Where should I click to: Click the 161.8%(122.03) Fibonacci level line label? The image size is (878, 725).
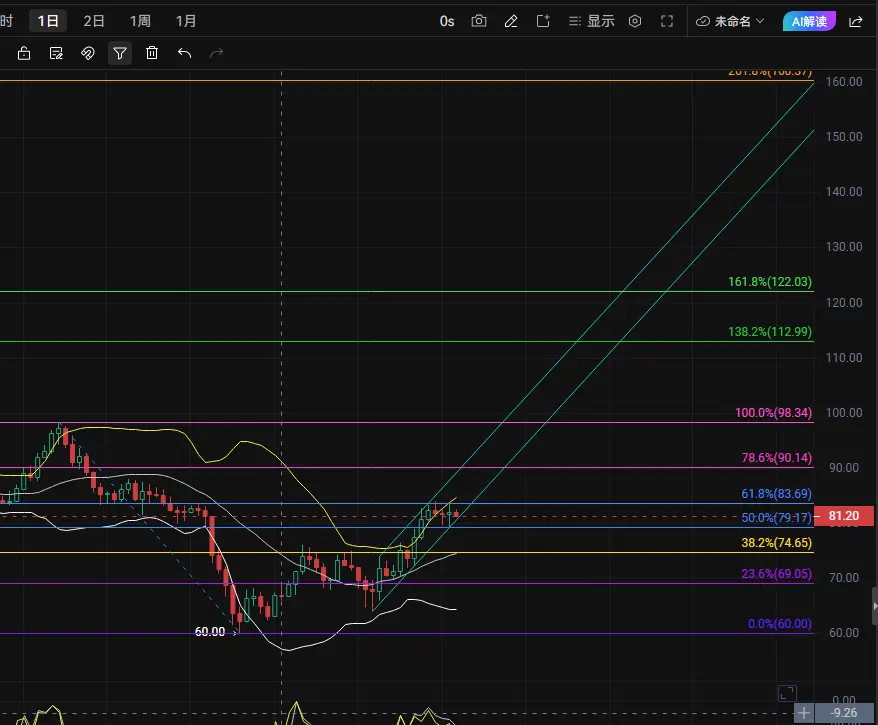[769, 282]
